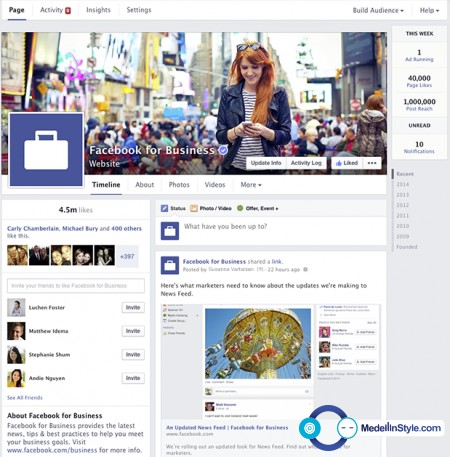Open the three-dots more options button
The height and width of the screenshot is (457, 450).
(372, 163)
